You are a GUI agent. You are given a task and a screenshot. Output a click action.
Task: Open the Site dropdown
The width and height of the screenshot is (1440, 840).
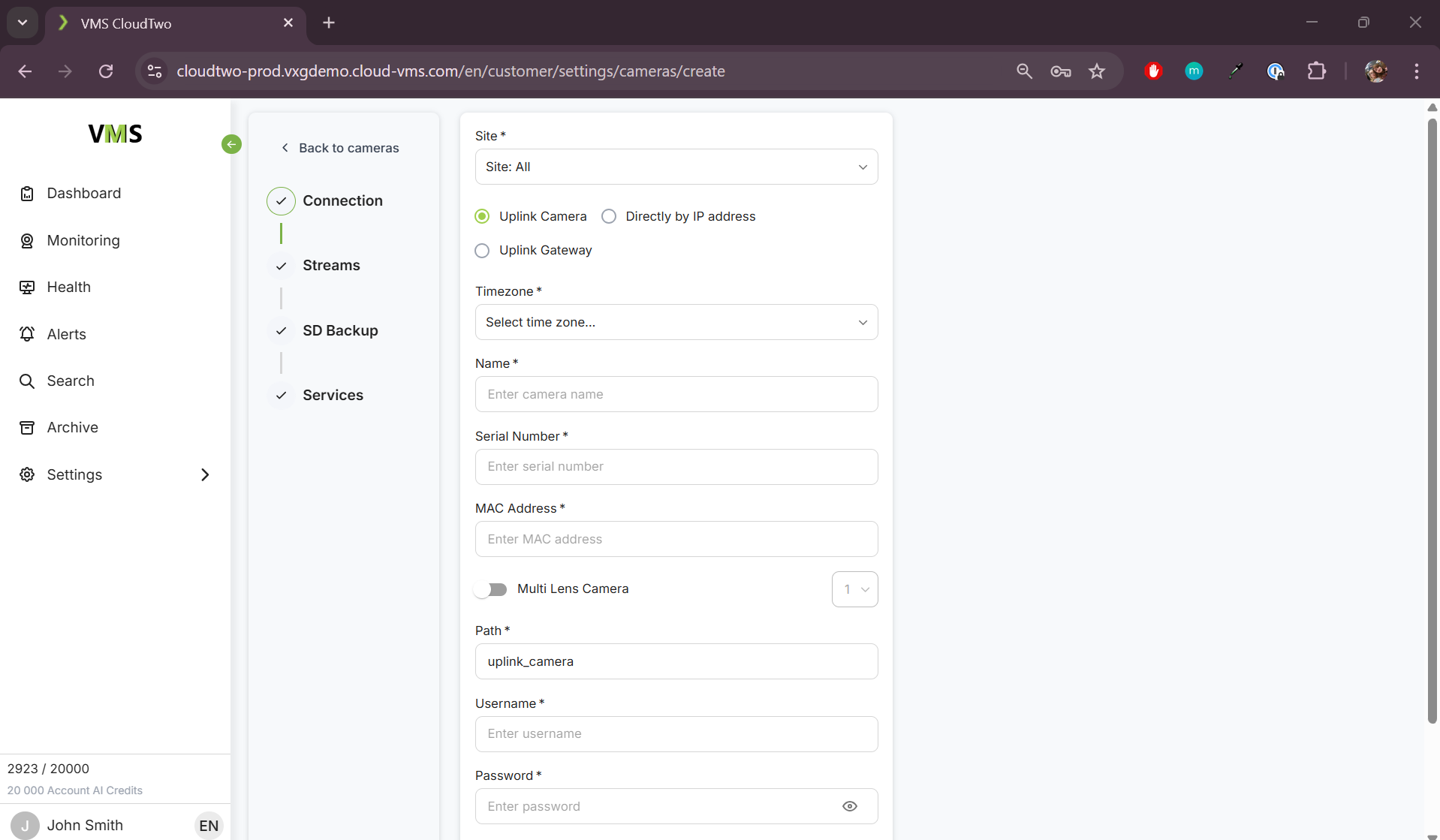676,167
